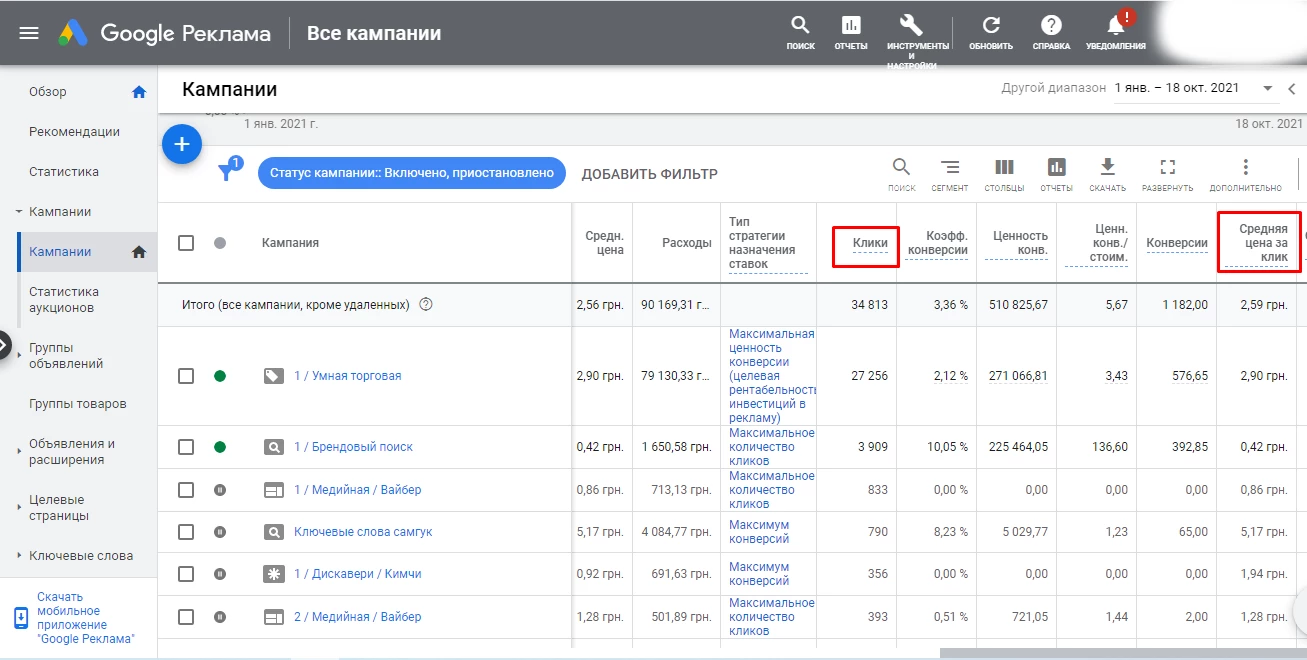Image resolution: width=1307 pixels, height=660 pixels.
Task: Select checkbox for 1 / Дискавери / Кимчи
Action: 186,574
